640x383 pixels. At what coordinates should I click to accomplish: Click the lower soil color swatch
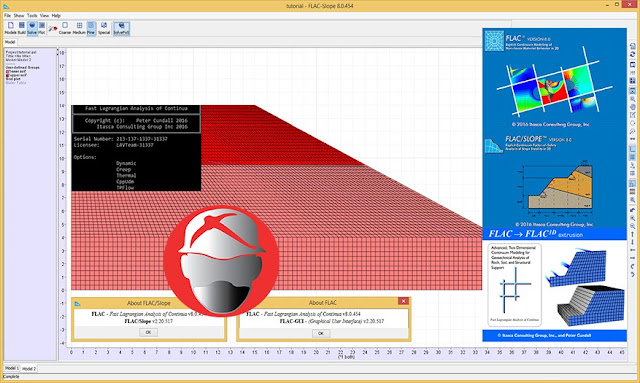(x=7, y=71)
